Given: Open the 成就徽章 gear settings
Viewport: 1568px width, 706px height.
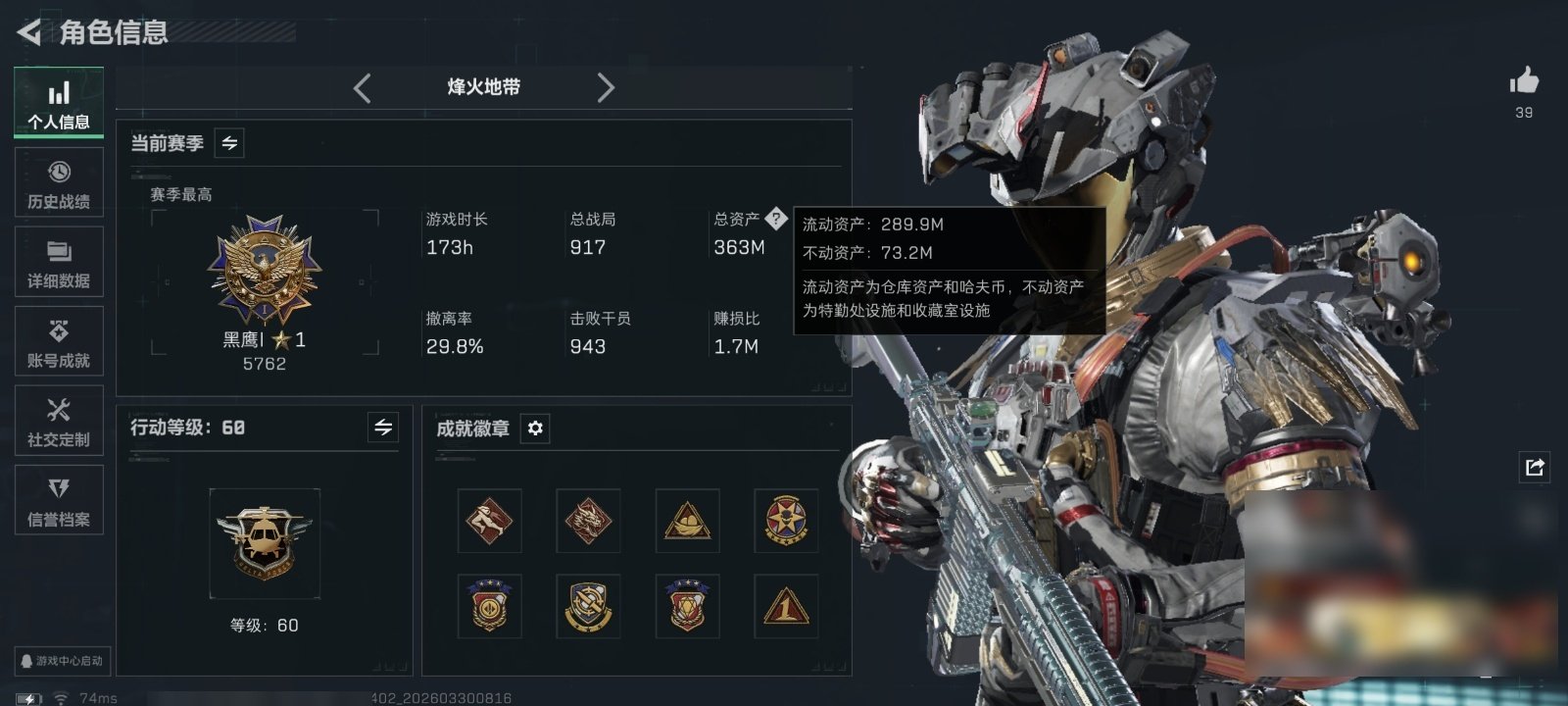Looking at the screenshot, I should (x=535, y=429).
